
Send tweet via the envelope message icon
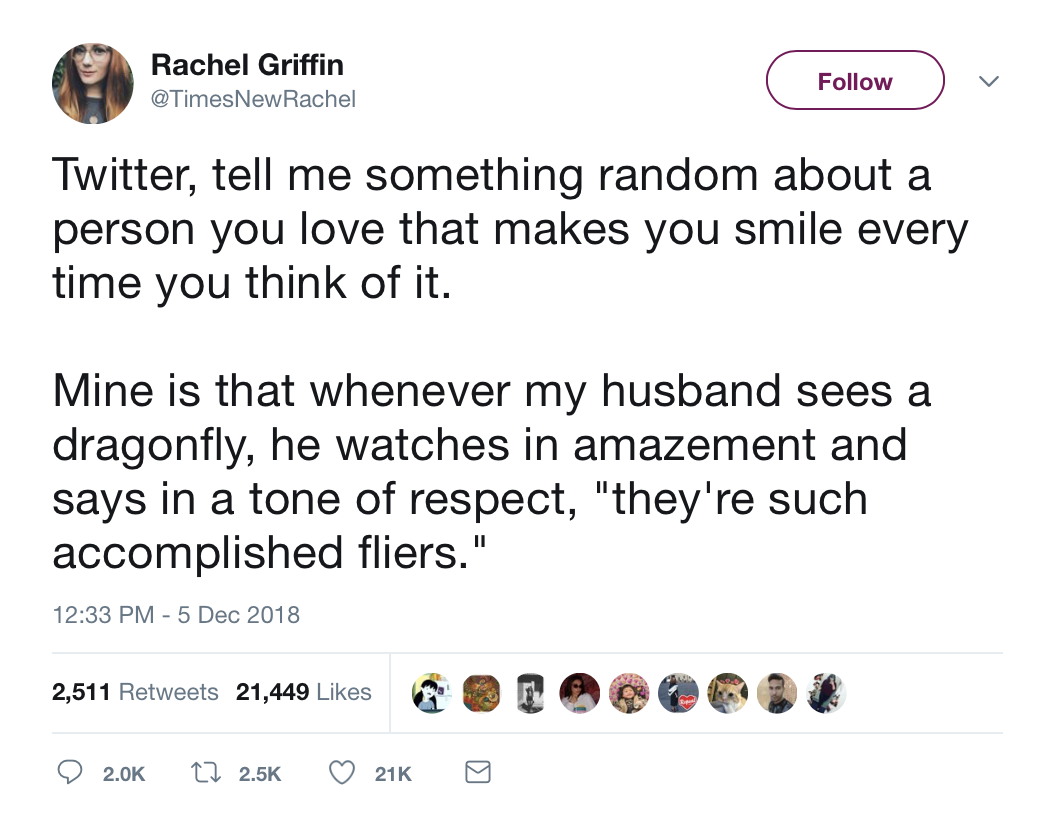(479, 773)
